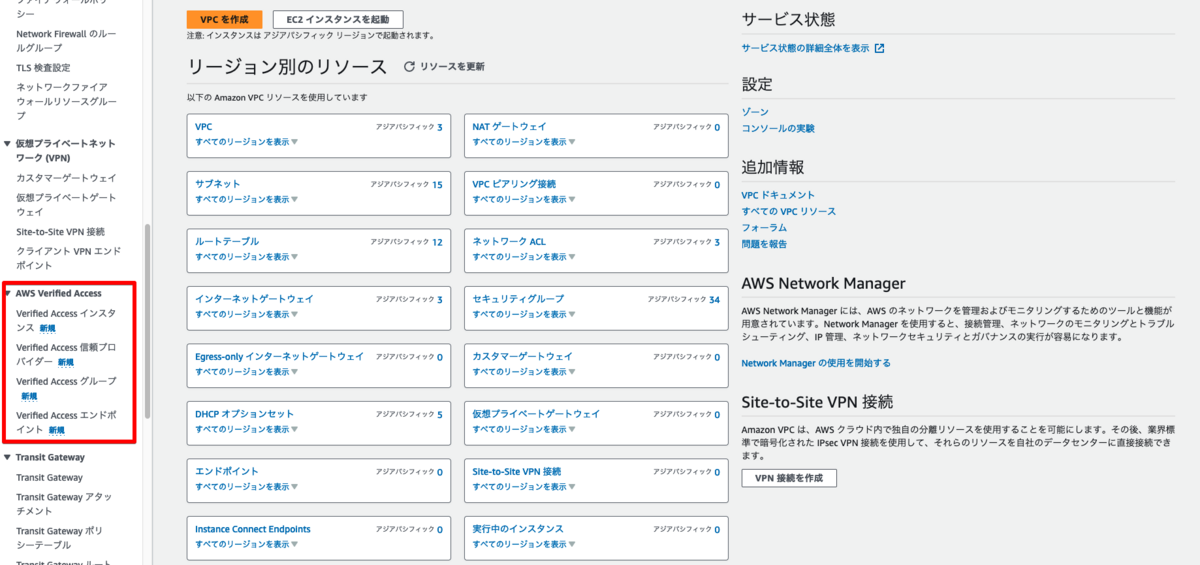Expand すべてのリージョンを表示 under サブネット
Screen dimensions: 1200x565
pos(246,199)
